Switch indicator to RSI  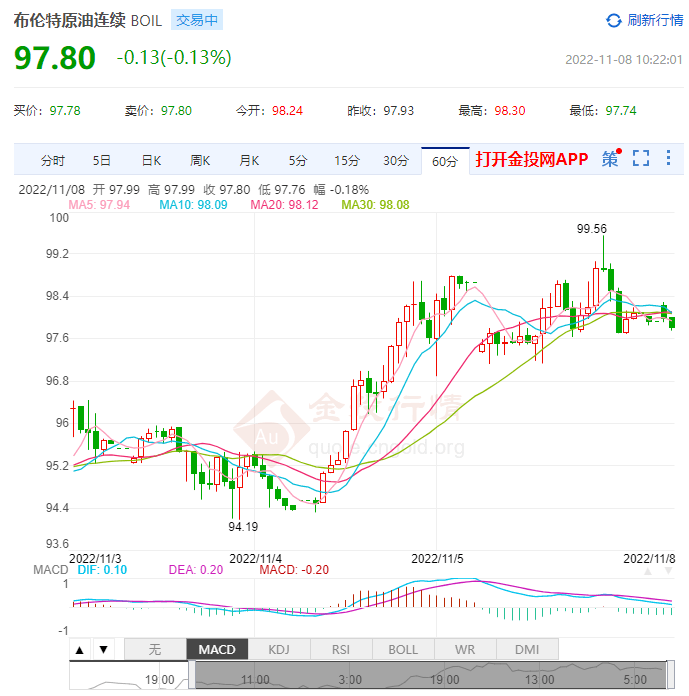point(341,650)
